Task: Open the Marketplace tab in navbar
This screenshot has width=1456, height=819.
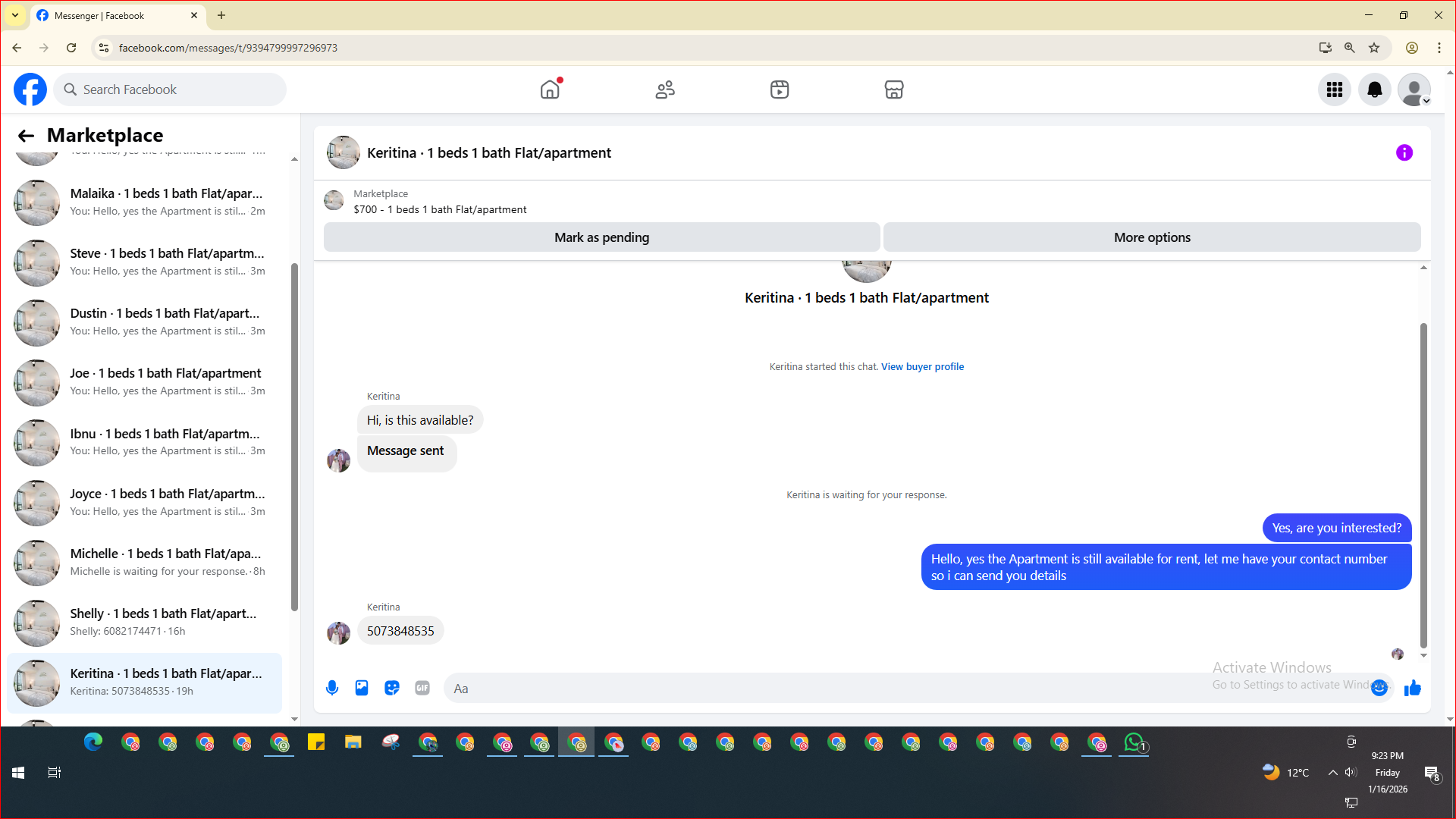Action: click(x=894, y=89)
